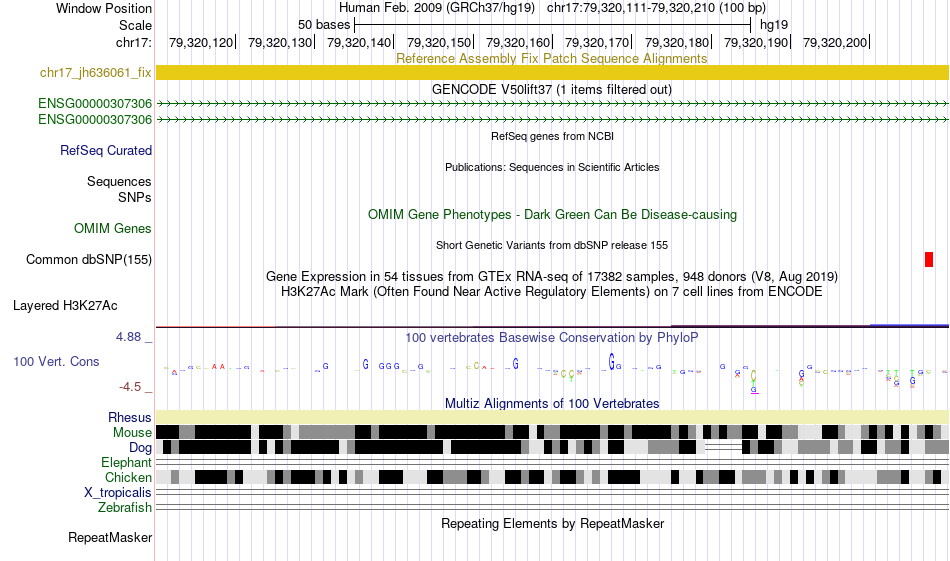
Task: Click the Scale label
Action: tap(135, 25)
